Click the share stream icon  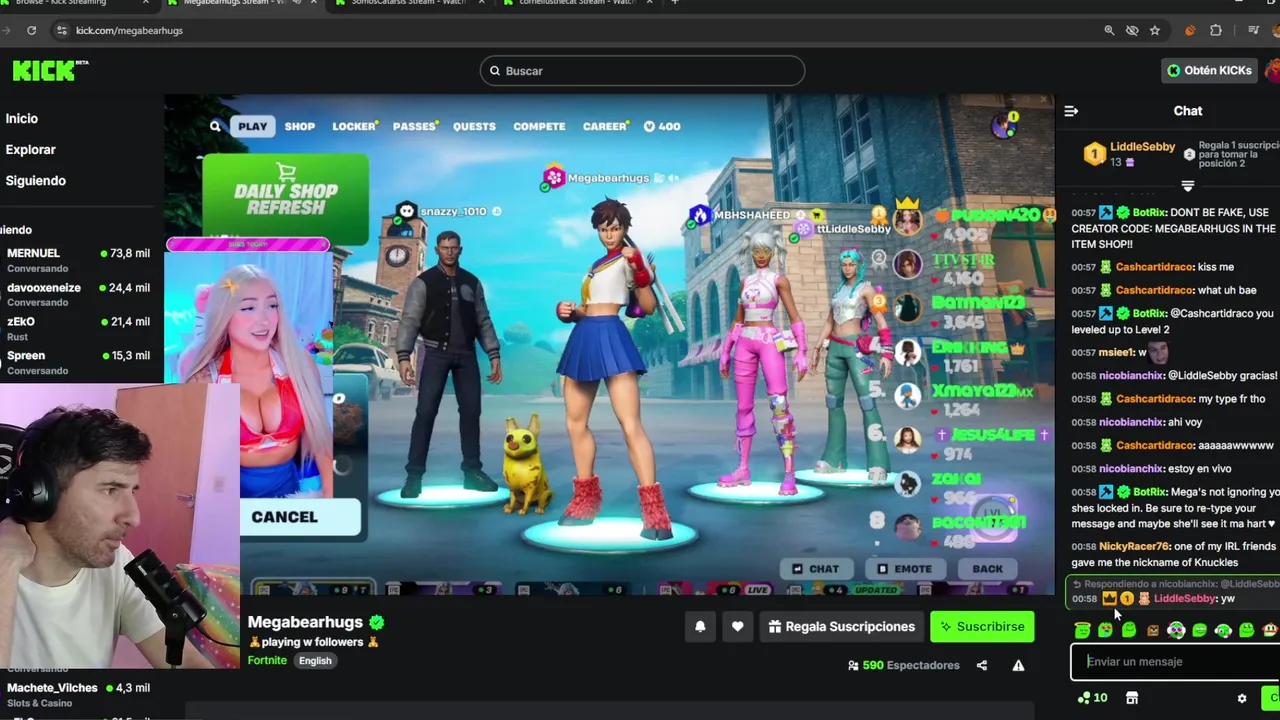point(981,665)
